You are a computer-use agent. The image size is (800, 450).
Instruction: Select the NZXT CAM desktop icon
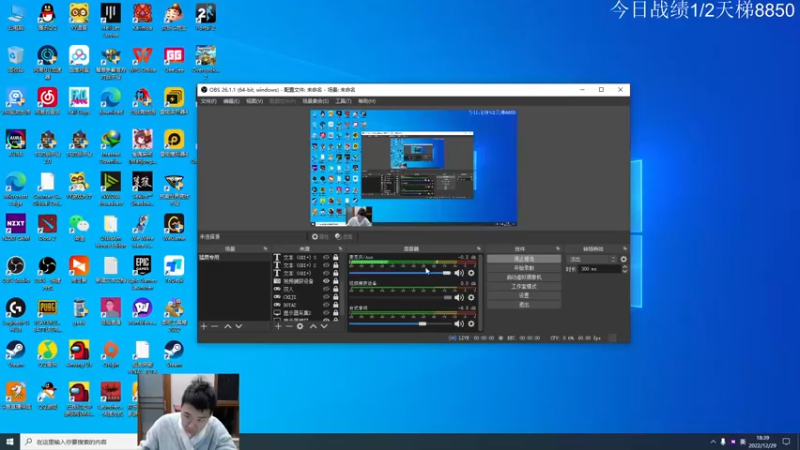(16, 228)
